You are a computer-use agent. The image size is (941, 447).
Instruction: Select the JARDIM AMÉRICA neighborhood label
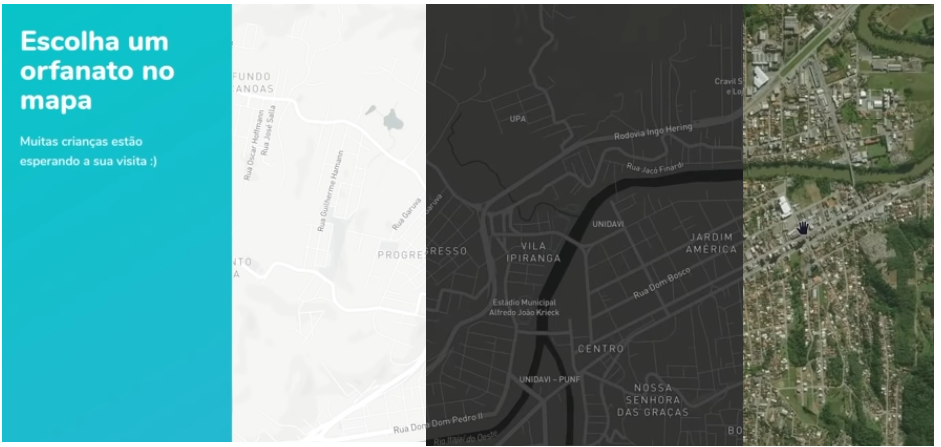711,243
